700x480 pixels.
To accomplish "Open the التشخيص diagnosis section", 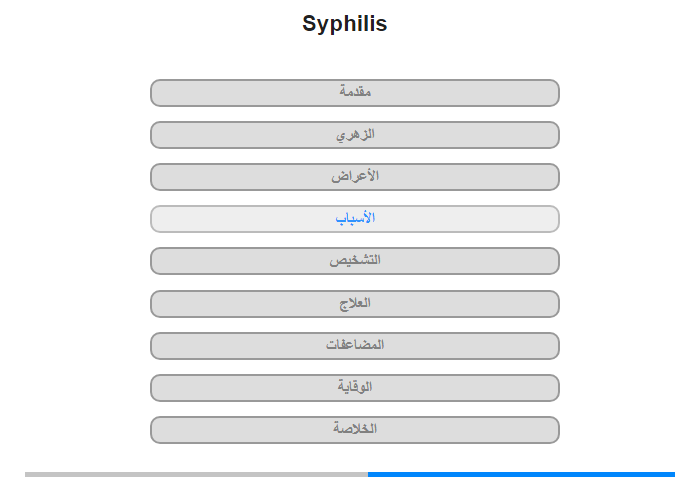I will (355, 261).
